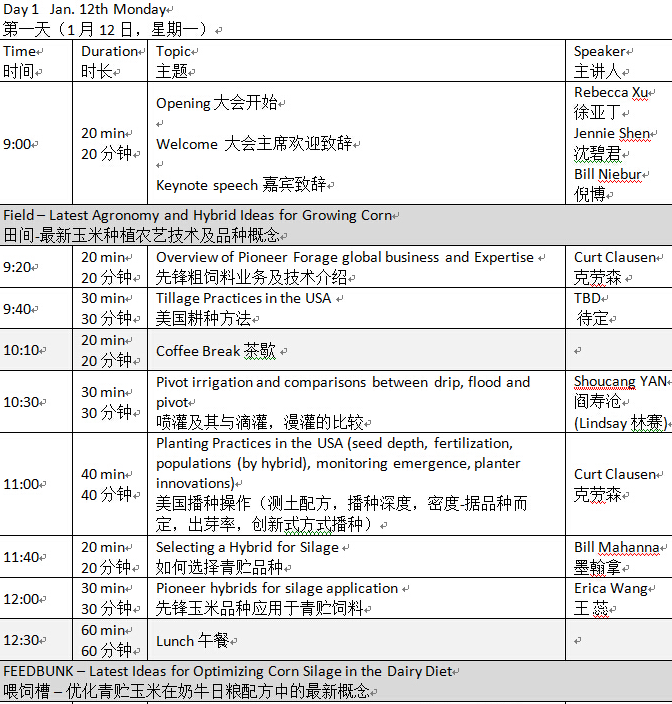
Task: Select the "Speaker" header cell
Action: [x=600, y=51]
